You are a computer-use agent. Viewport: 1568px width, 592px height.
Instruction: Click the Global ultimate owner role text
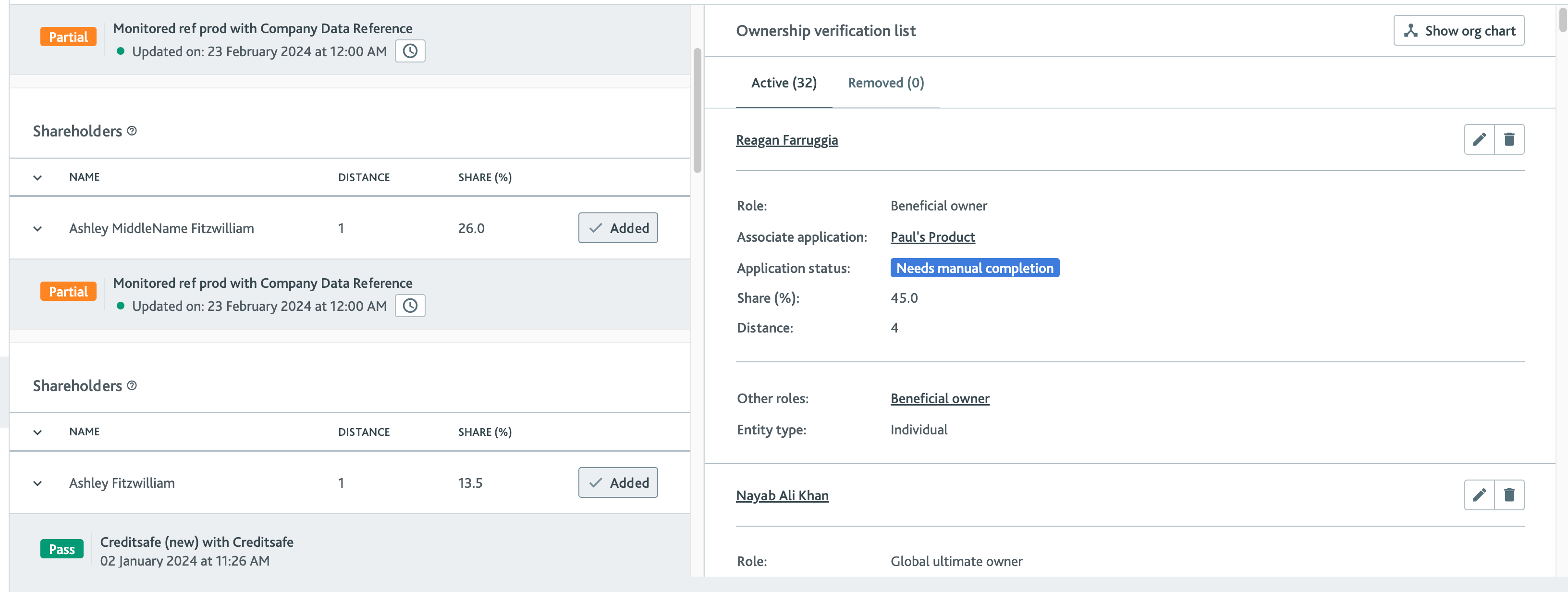coord(956,561)
